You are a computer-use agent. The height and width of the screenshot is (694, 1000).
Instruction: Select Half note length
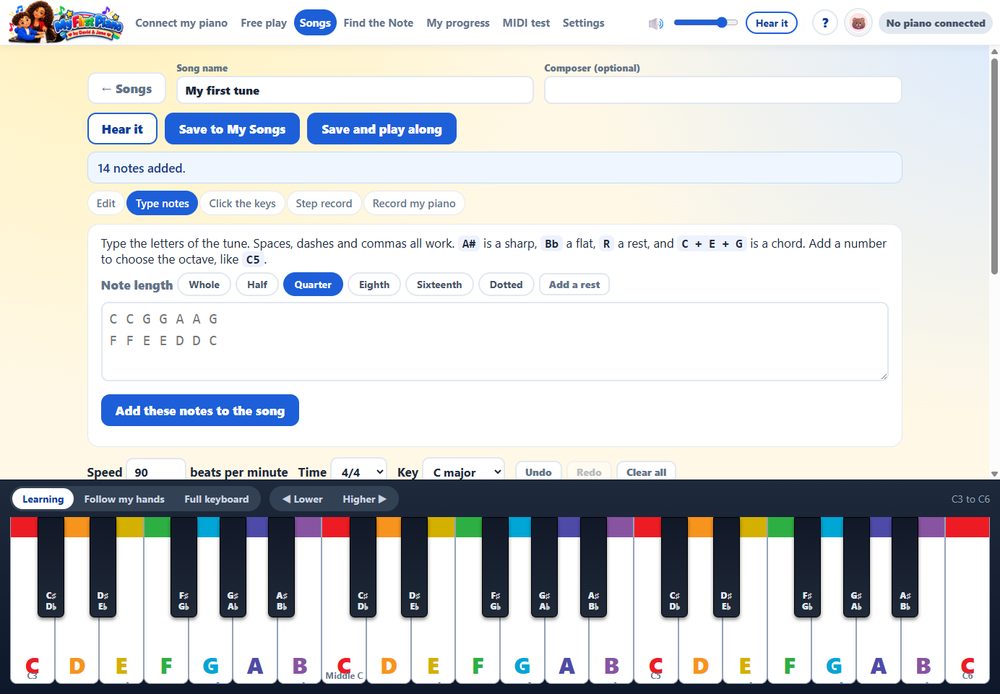click(257, 284)
